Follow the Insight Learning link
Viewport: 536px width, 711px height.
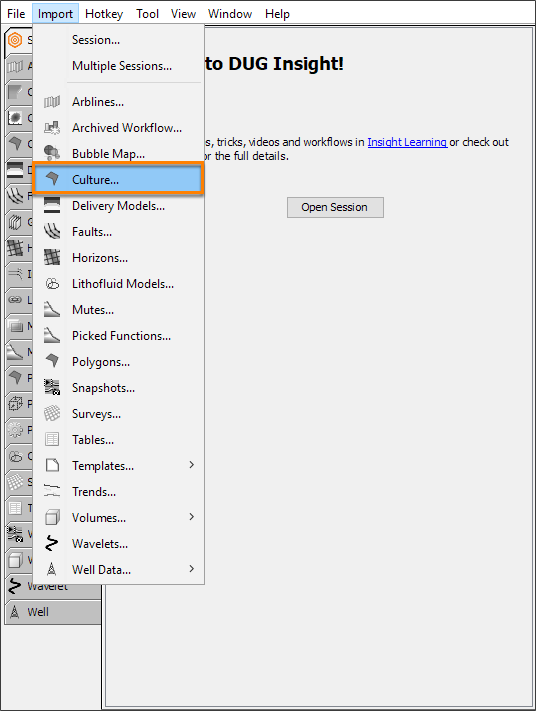point(407,142)
